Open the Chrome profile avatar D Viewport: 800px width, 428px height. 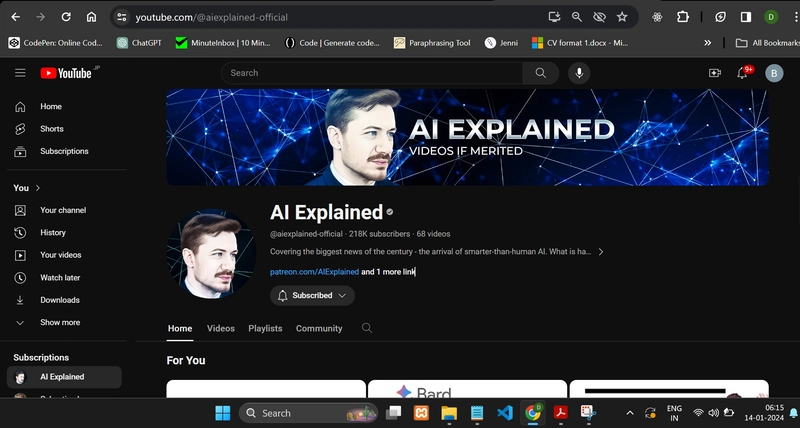pyautogui.click(x=771, y=17)
